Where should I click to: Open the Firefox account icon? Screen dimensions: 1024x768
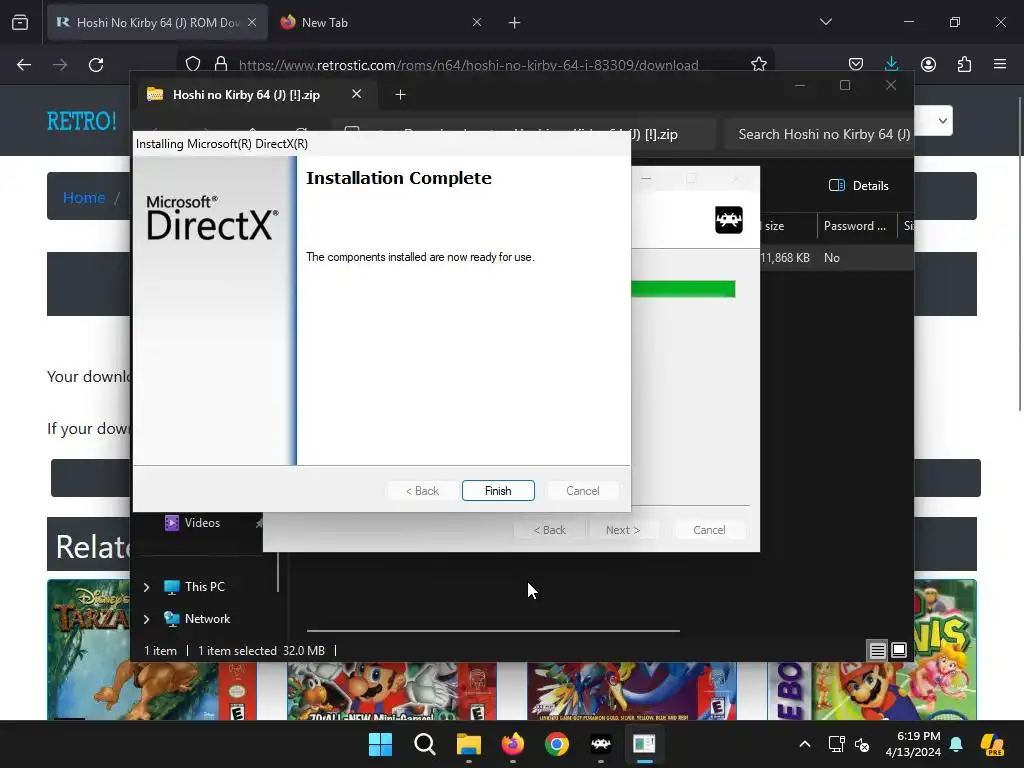[x=928, y=64]
